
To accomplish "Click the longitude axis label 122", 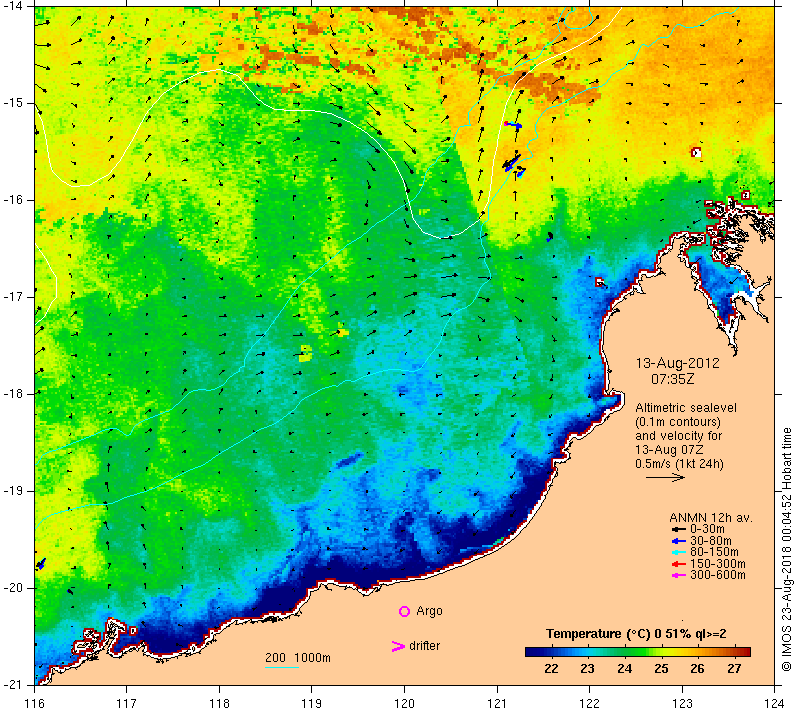I will (590, 703).
